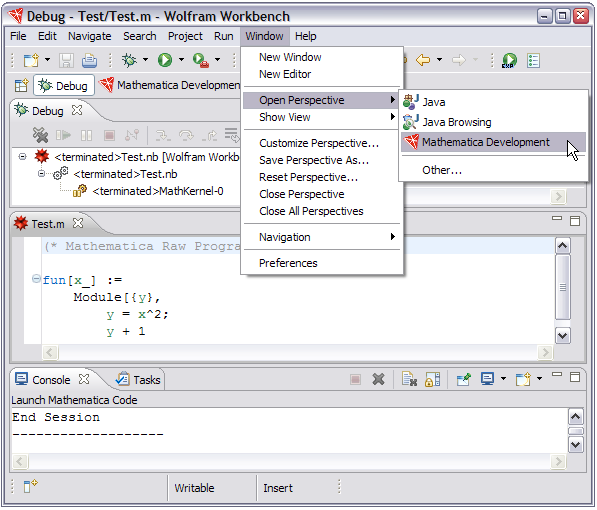Open the Navigate menu
Image resolution: width=597 pixels, height=510 pixels.
click(89, 36)
